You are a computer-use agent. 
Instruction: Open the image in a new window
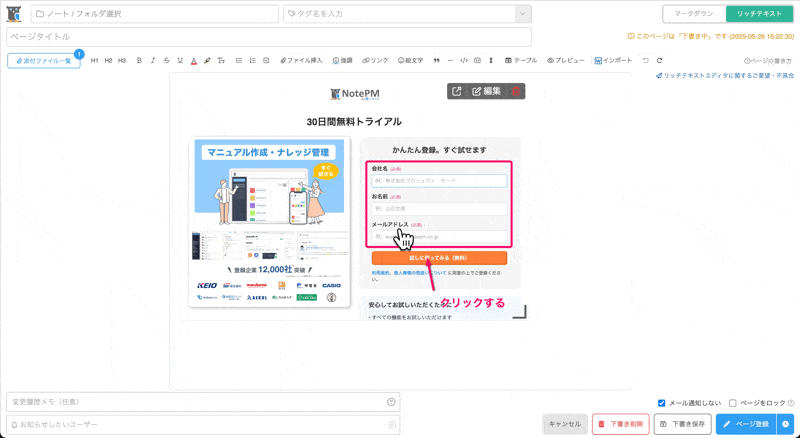(x=457, y=91)
